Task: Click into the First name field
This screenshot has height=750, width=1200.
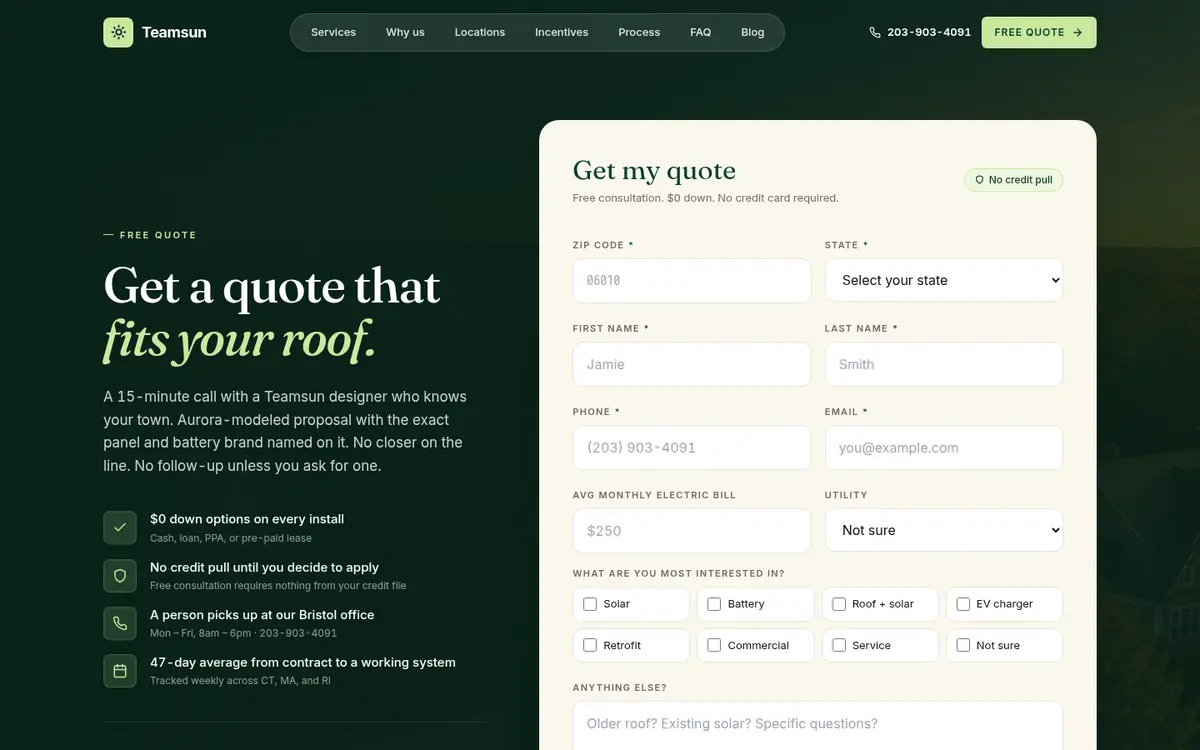Action: pos(692,364)
